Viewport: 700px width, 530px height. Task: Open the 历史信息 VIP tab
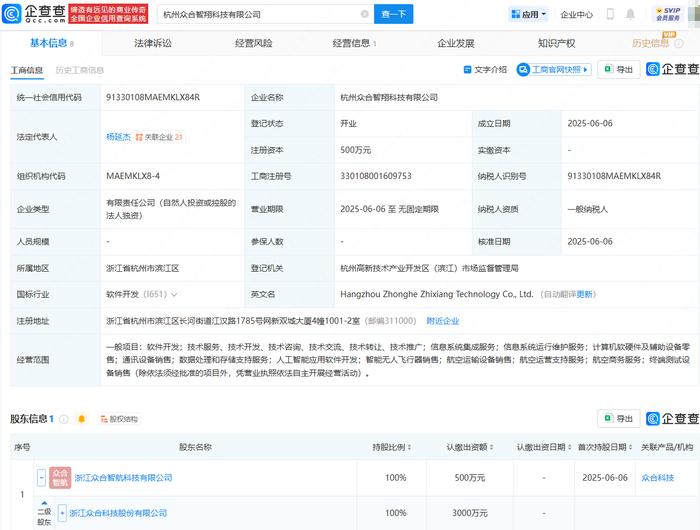(650, 43)
